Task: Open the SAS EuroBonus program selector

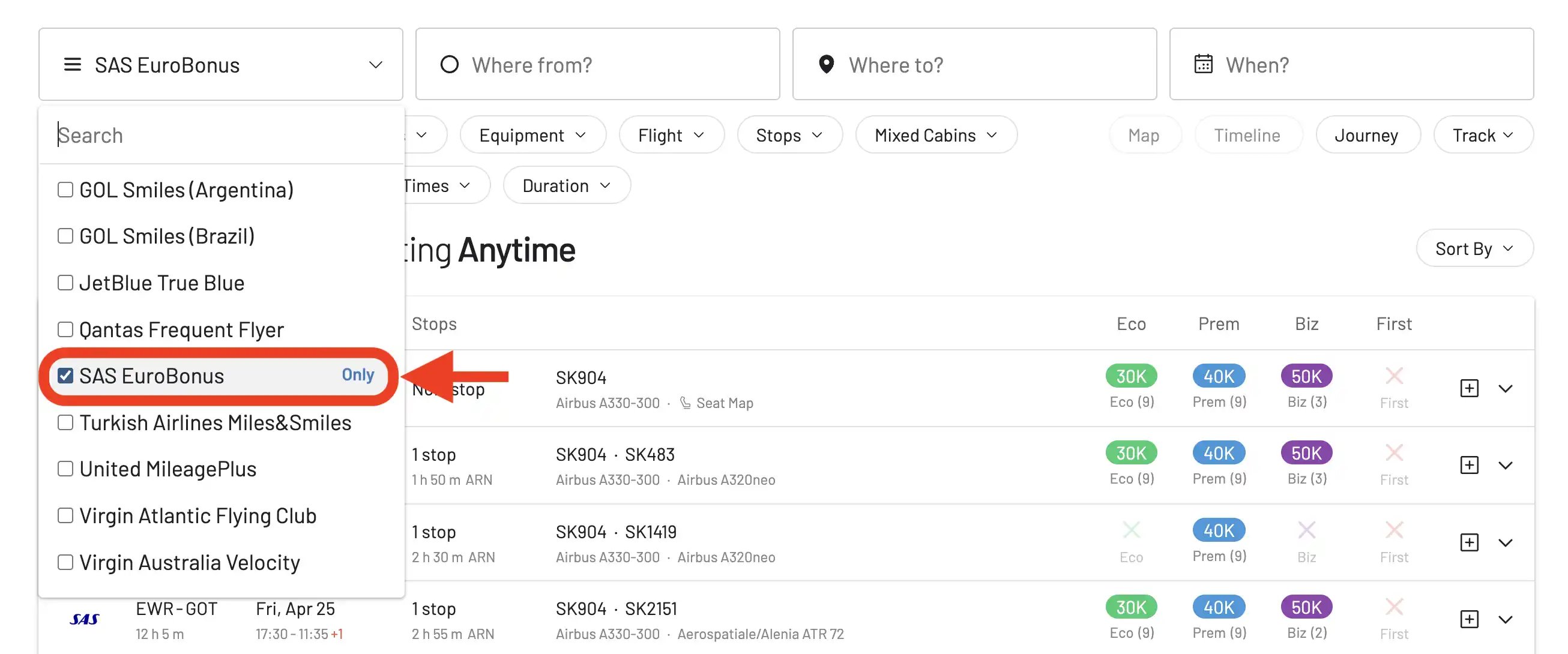Action: click(220, 64)
